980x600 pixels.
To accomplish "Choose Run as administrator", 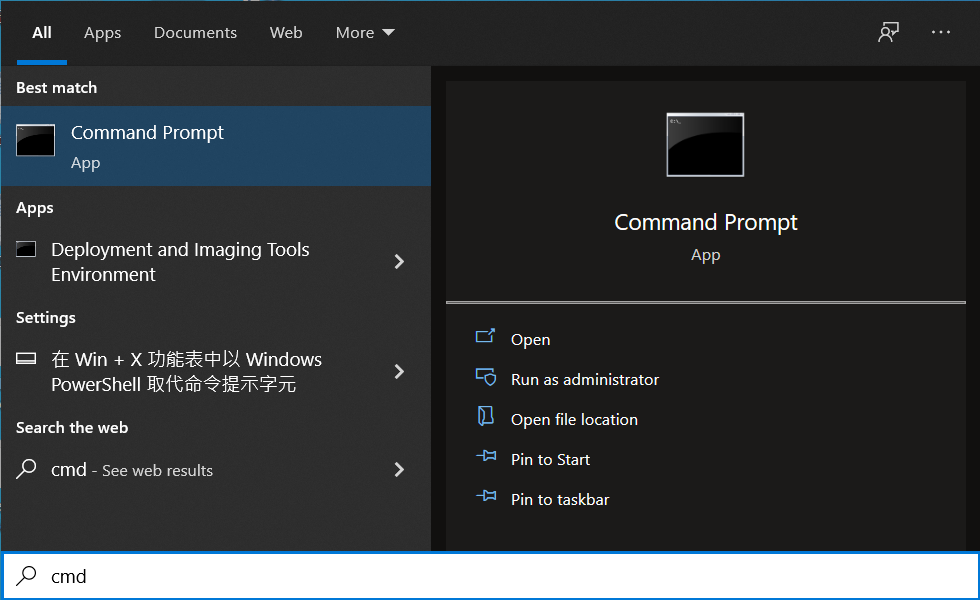I will point(584,379).
